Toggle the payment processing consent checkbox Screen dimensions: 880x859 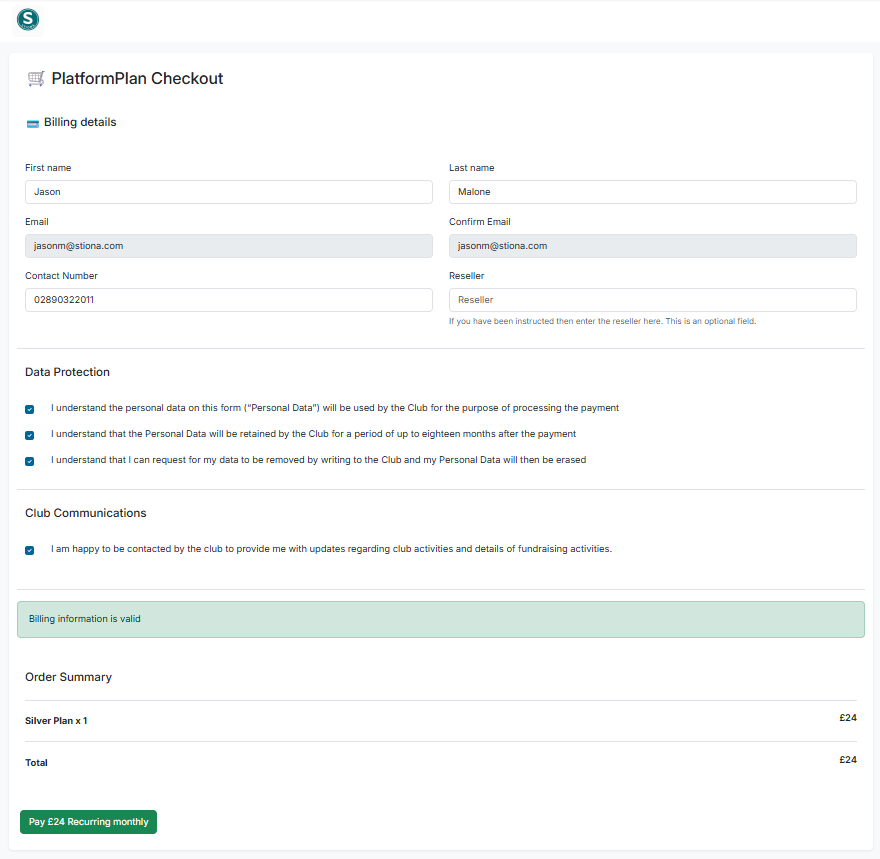(29, 408)
